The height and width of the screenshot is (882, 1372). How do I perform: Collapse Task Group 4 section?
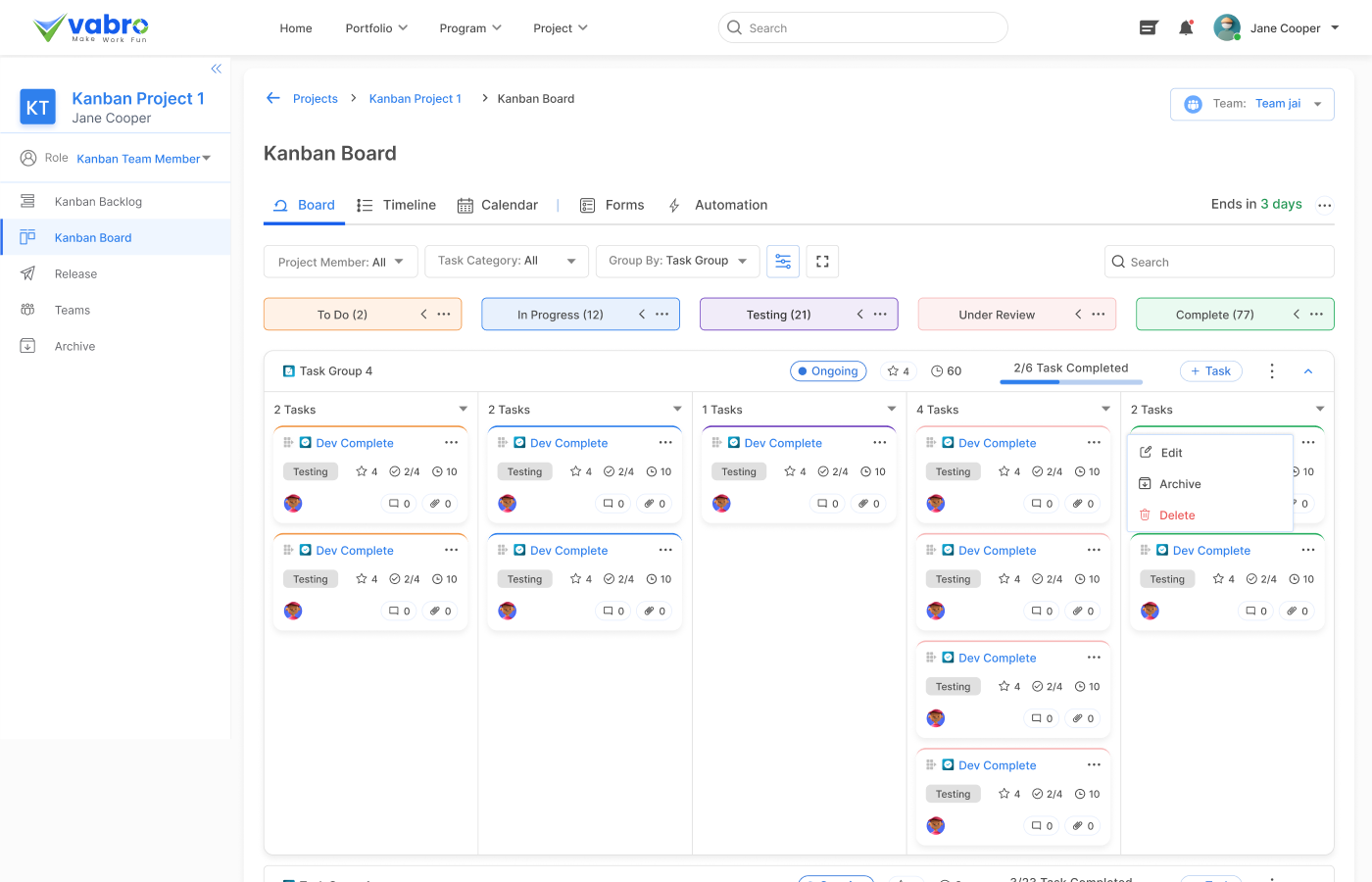click(x=1308, y=371)
